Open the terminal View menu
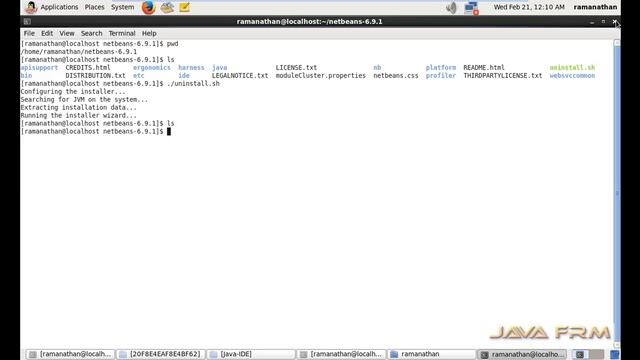Screen dimensions: 640x360 pos(67,33)
